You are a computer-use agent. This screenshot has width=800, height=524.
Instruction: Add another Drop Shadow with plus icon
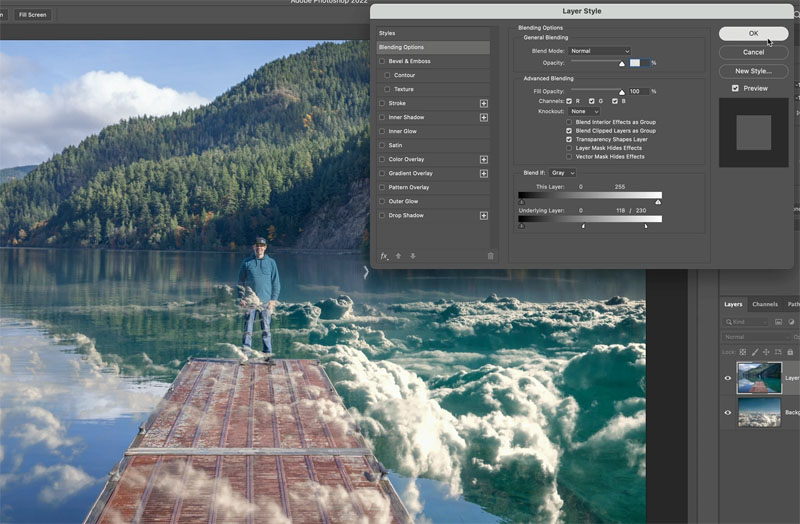click(x=484, y=216)
